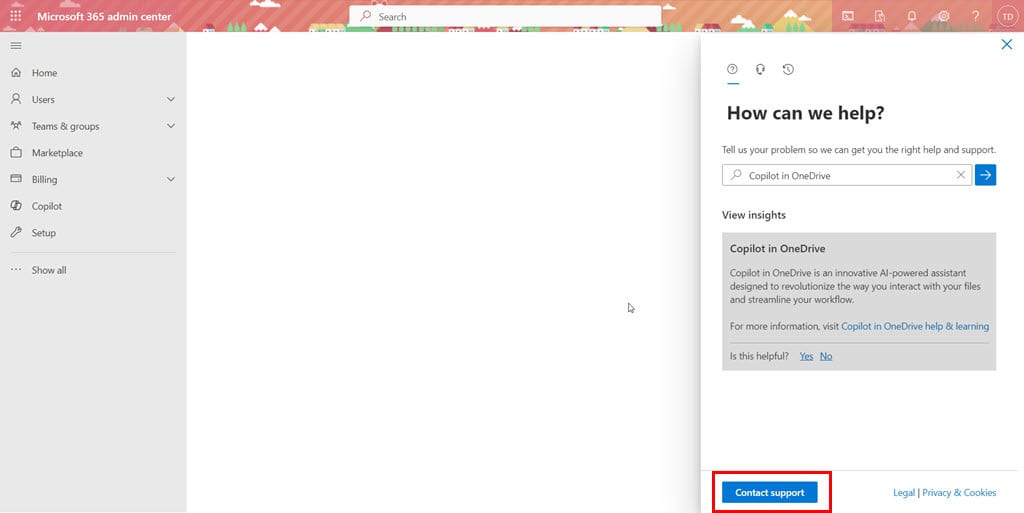The height and width of the screenshot is (513, 1024).
Task: Click the Contact support button
Action: (x=769, y=493)
